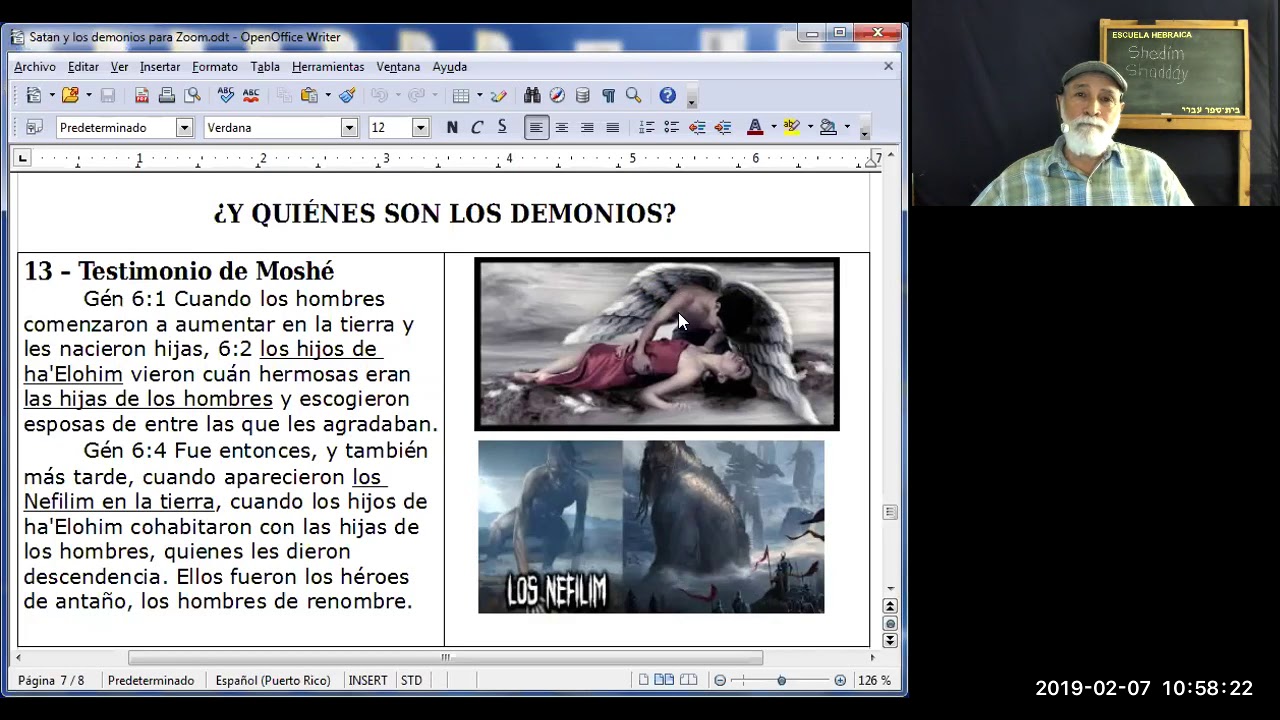This screenshot has width=1280, height=720.
Task: Click the Save document floppy icon
Action: coord(107,95)
